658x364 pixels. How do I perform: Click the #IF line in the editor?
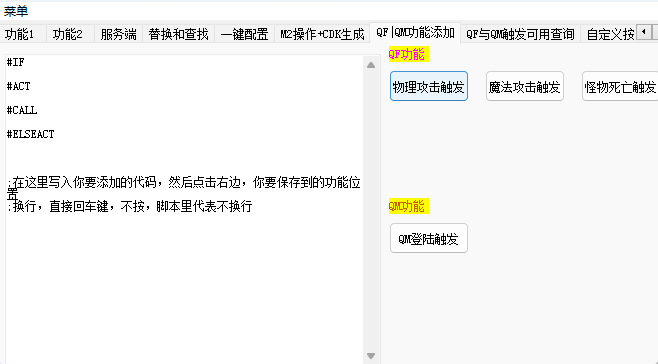click(x=16, y=63)
